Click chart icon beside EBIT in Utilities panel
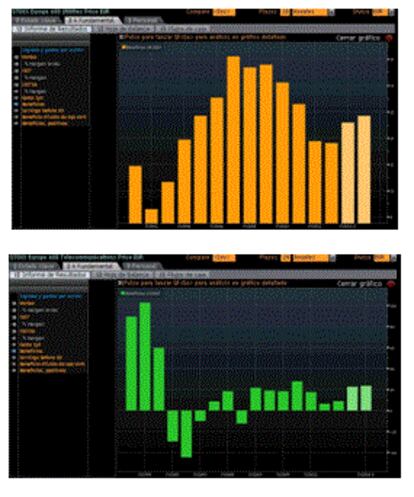This screenshot has width=414, height=497. [16, 71]
